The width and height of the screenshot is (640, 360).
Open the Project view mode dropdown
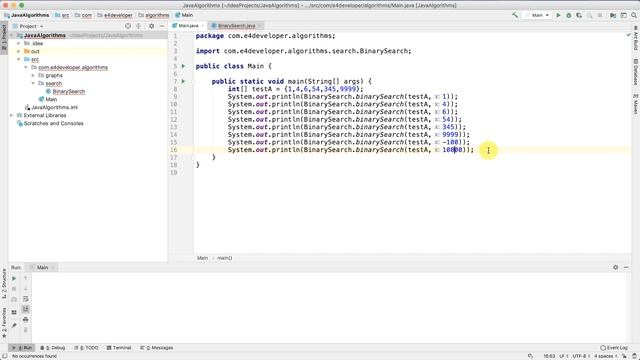[x=28, y=26]
